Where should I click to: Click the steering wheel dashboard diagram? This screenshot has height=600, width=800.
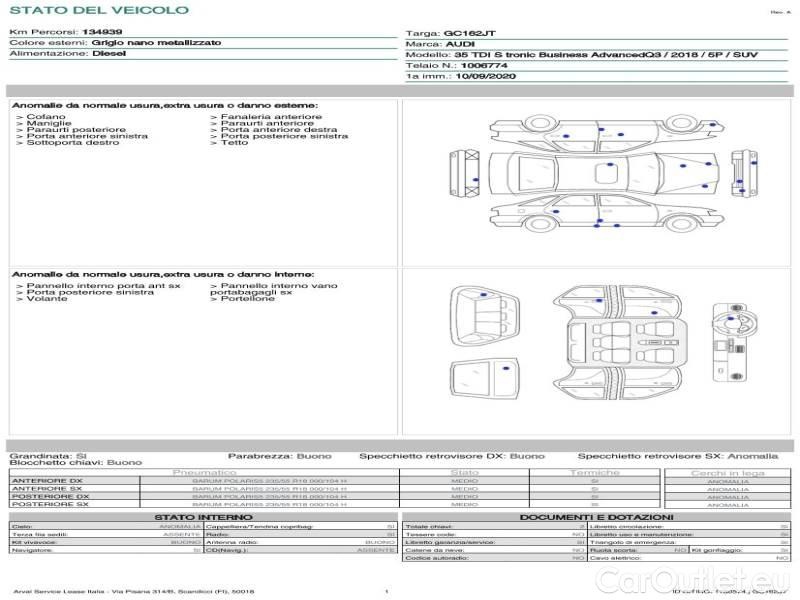(735, 342)
